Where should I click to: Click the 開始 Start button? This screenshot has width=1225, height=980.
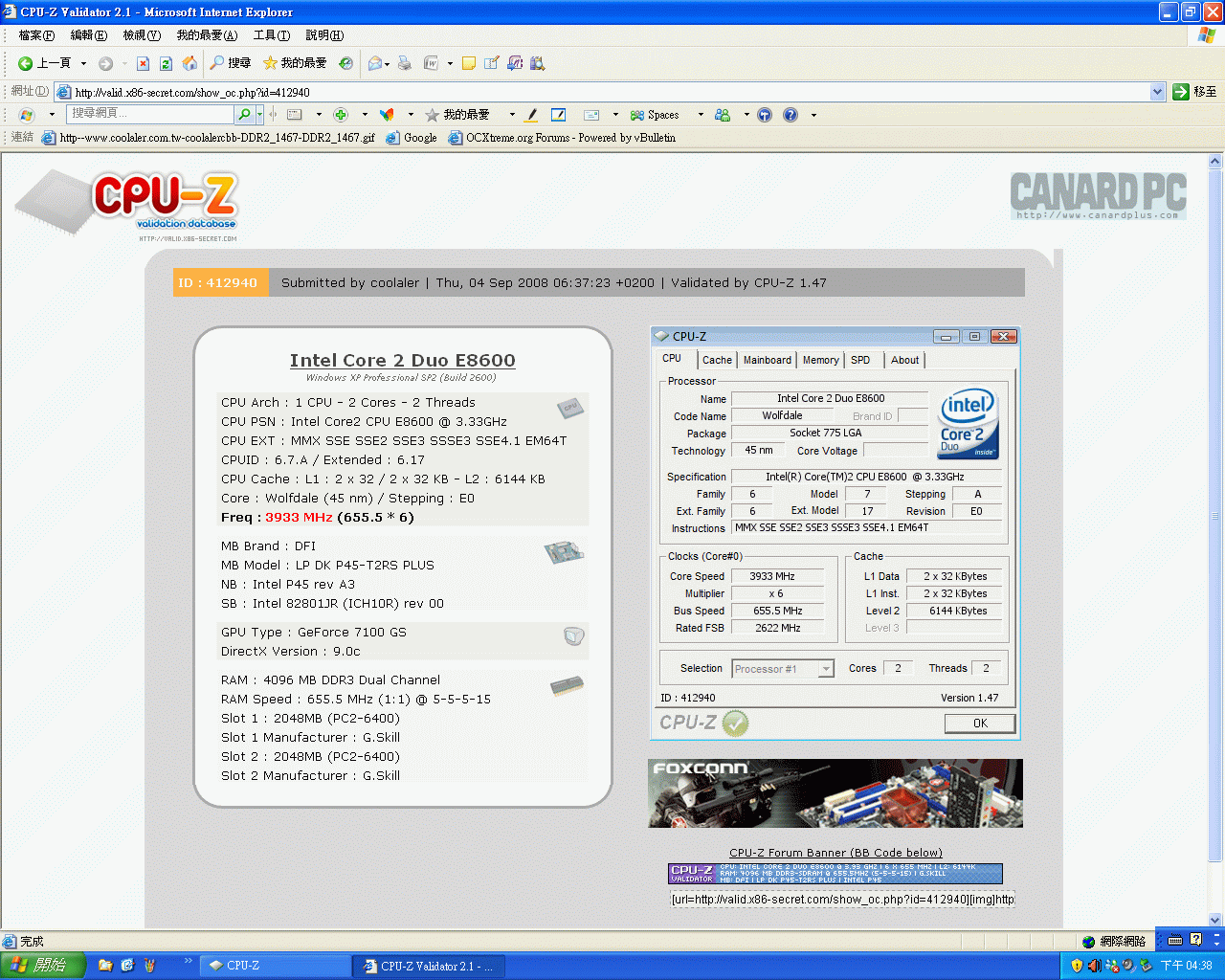click(x=43, y=966)
